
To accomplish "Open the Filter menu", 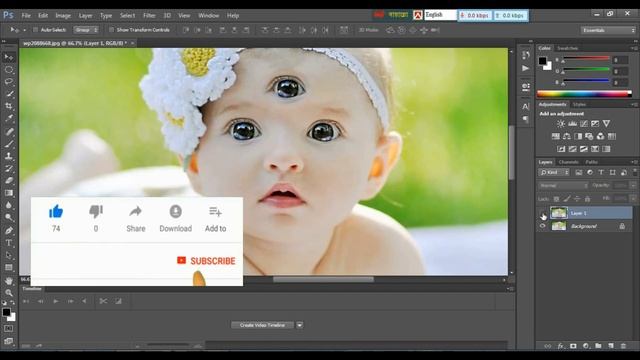I will (149, 16).
